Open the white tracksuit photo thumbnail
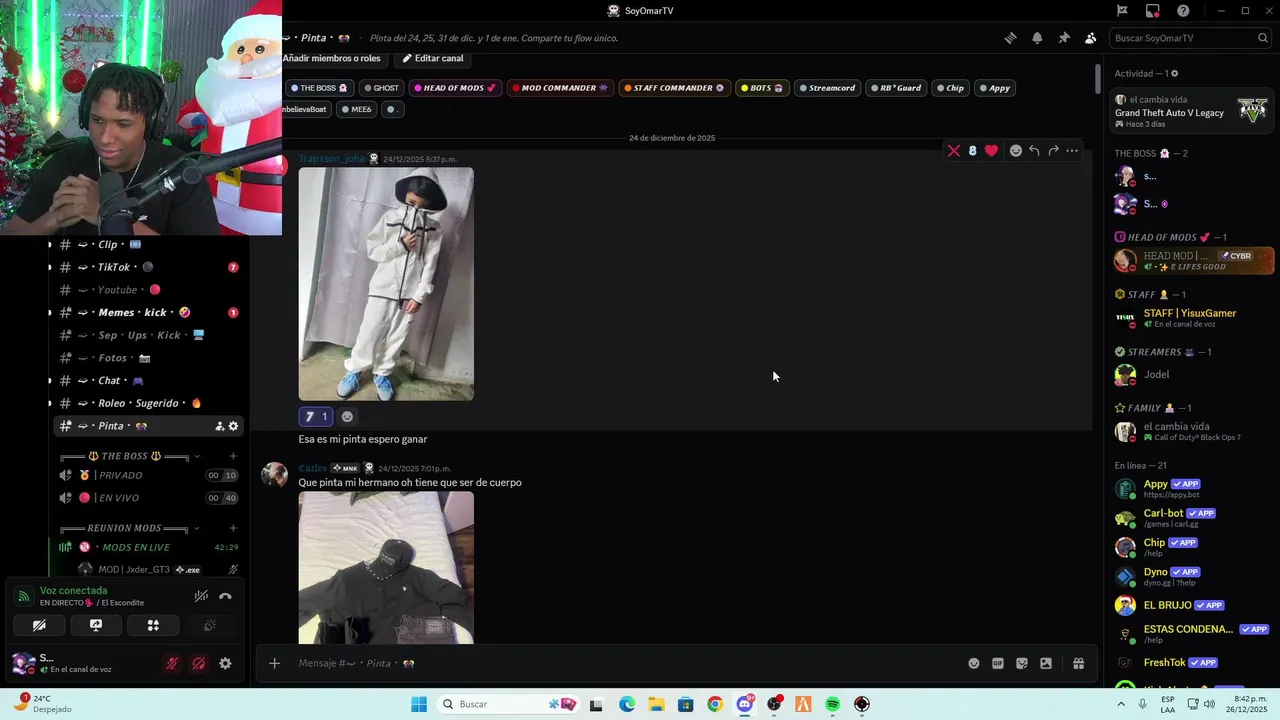This screenshot has width=1280, height=720. [x=386, y=284]
